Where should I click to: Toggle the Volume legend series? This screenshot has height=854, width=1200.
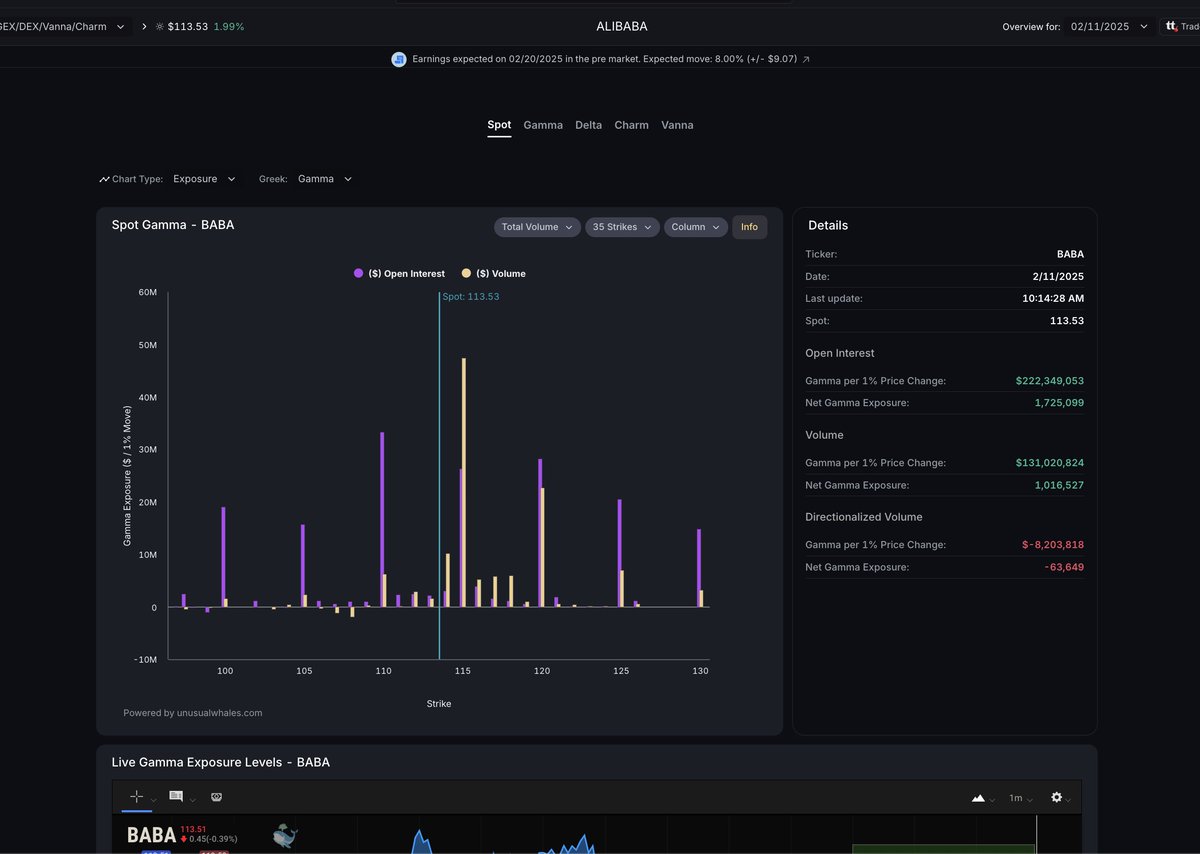point(494,273)
